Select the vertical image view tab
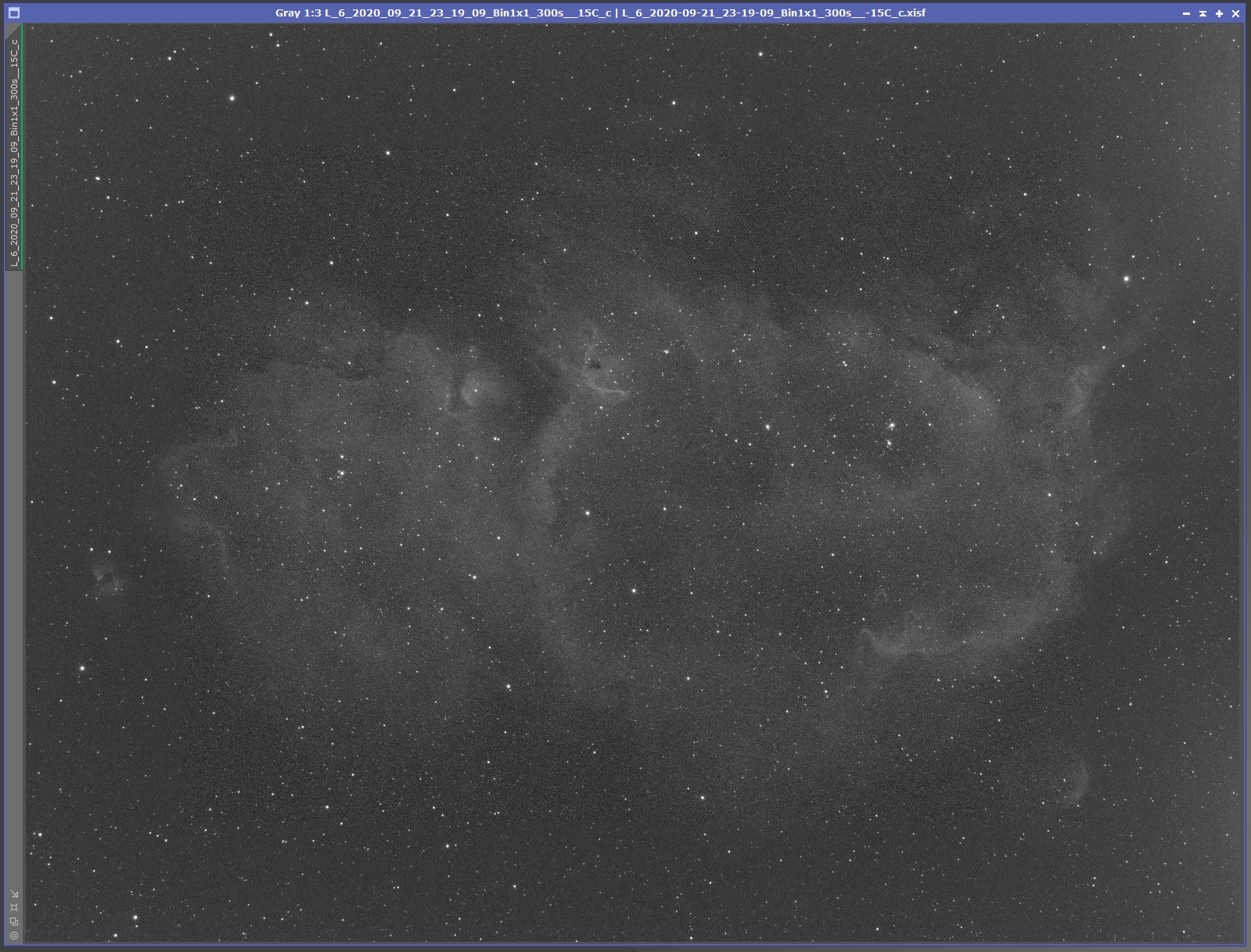Image resolution: width=1251 pixels, height=952 pixels. pos(14,147)
